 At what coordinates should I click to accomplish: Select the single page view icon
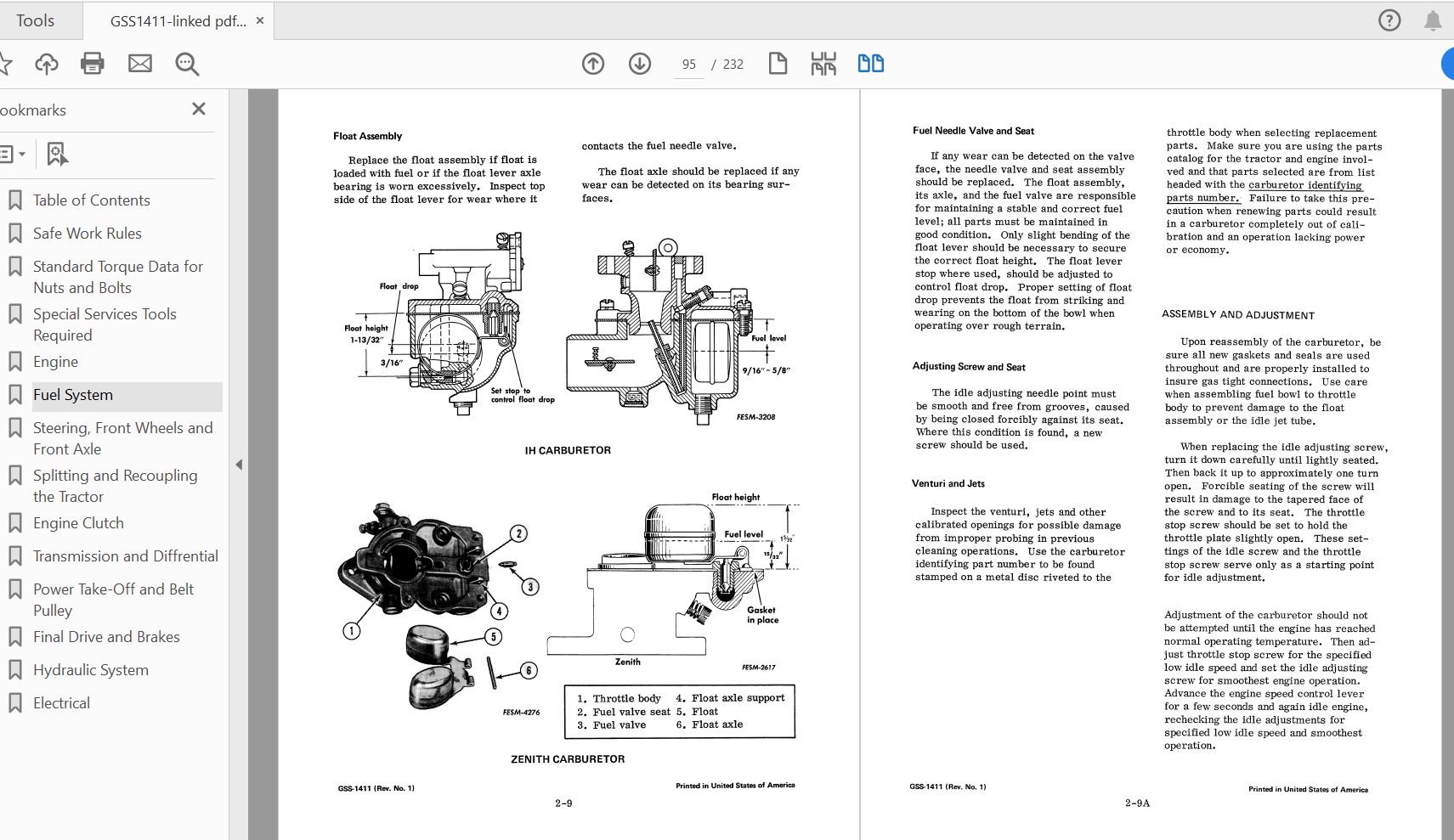coord(778,64)
